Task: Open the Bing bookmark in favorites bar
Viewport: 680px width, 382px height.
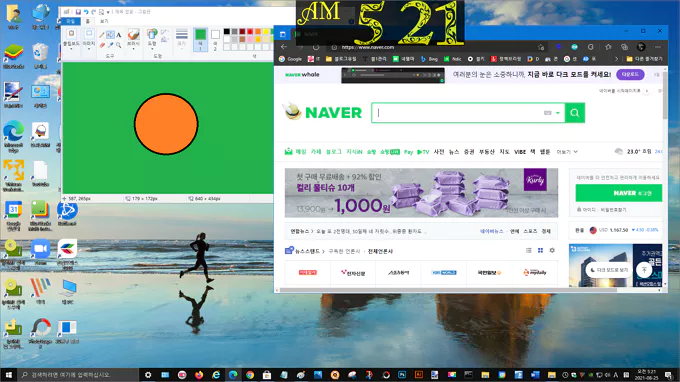Action: pyautogui.click(x=429, y=59)
